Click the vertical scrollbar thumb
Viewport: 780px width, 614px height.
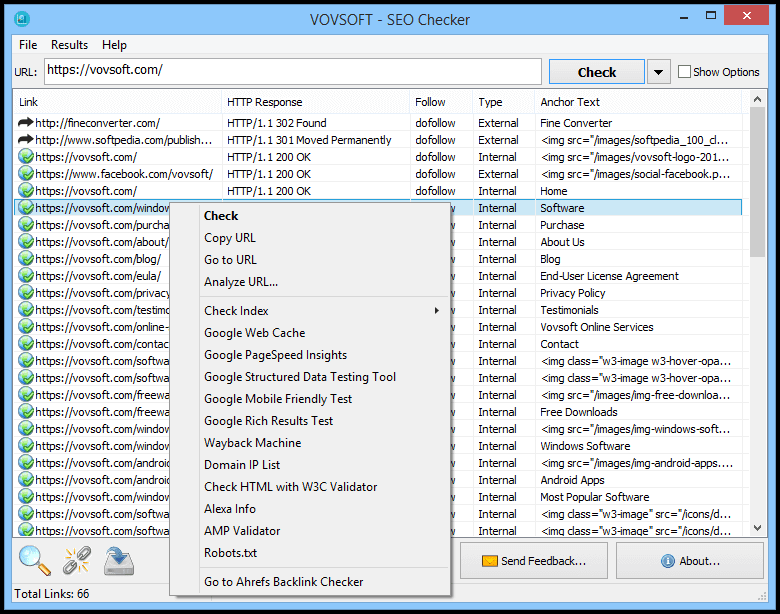[757, 182]
